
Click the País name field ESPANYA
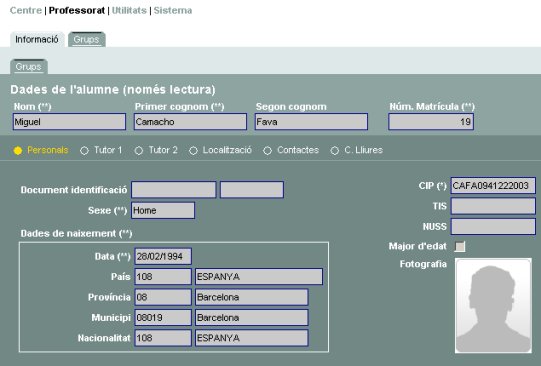[259, 277]
